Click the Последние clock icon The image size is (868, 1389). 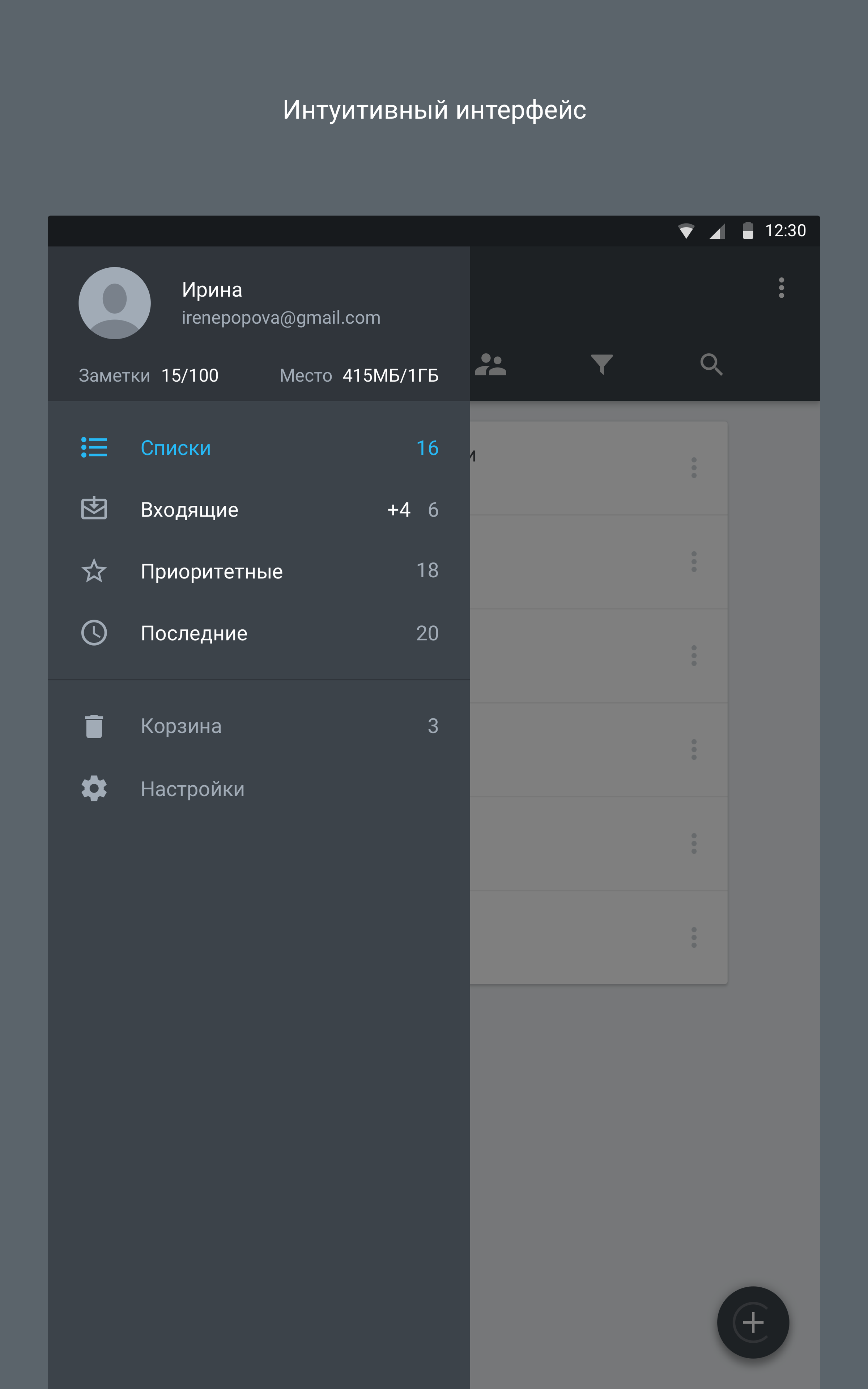pos(94,633)
